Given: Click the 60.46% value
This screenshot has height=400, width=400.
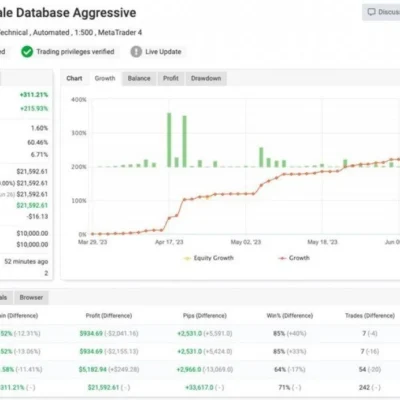Looking at the screenshot, I should click(x=38, y=143).
